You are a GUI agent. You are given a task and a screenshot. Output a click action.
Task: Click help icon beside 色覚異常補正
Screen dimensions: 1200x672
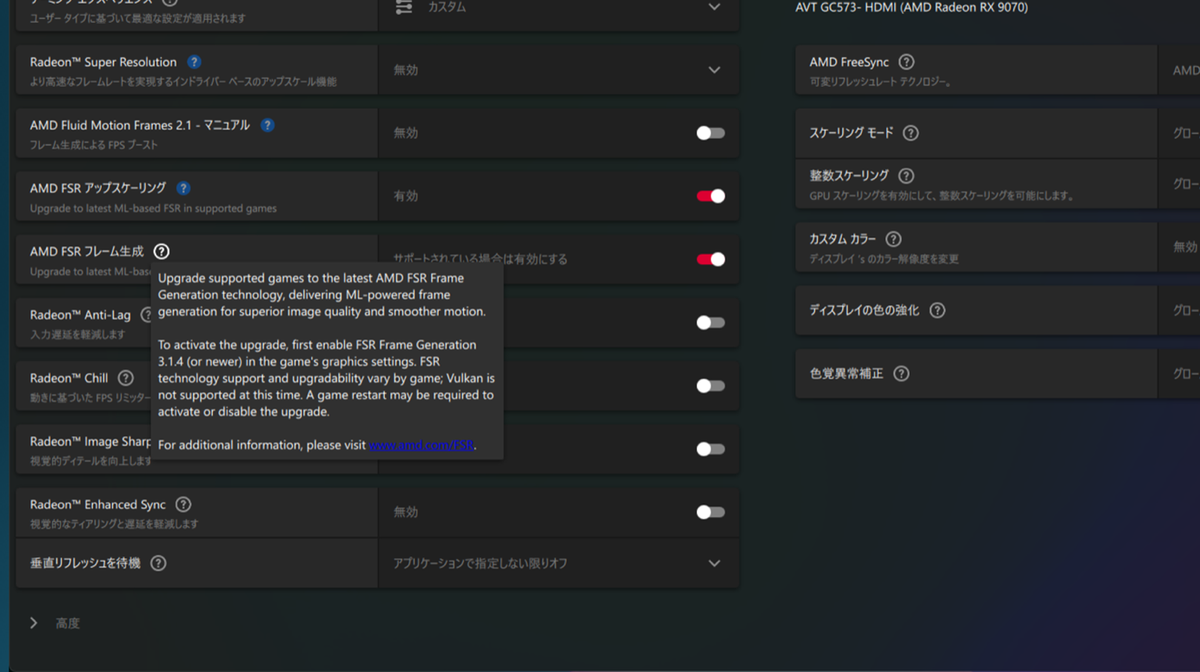(x=901, y=374)
